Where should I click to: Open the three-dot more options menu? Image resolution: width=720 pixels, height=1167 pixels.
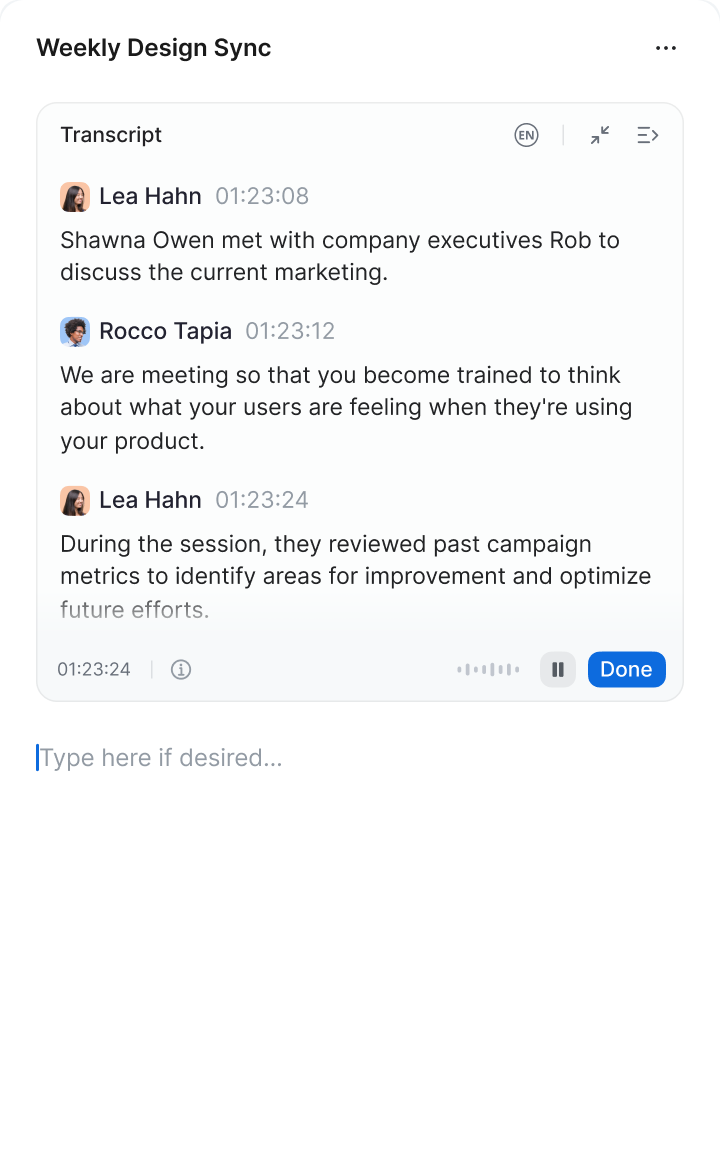click(666, 48)
